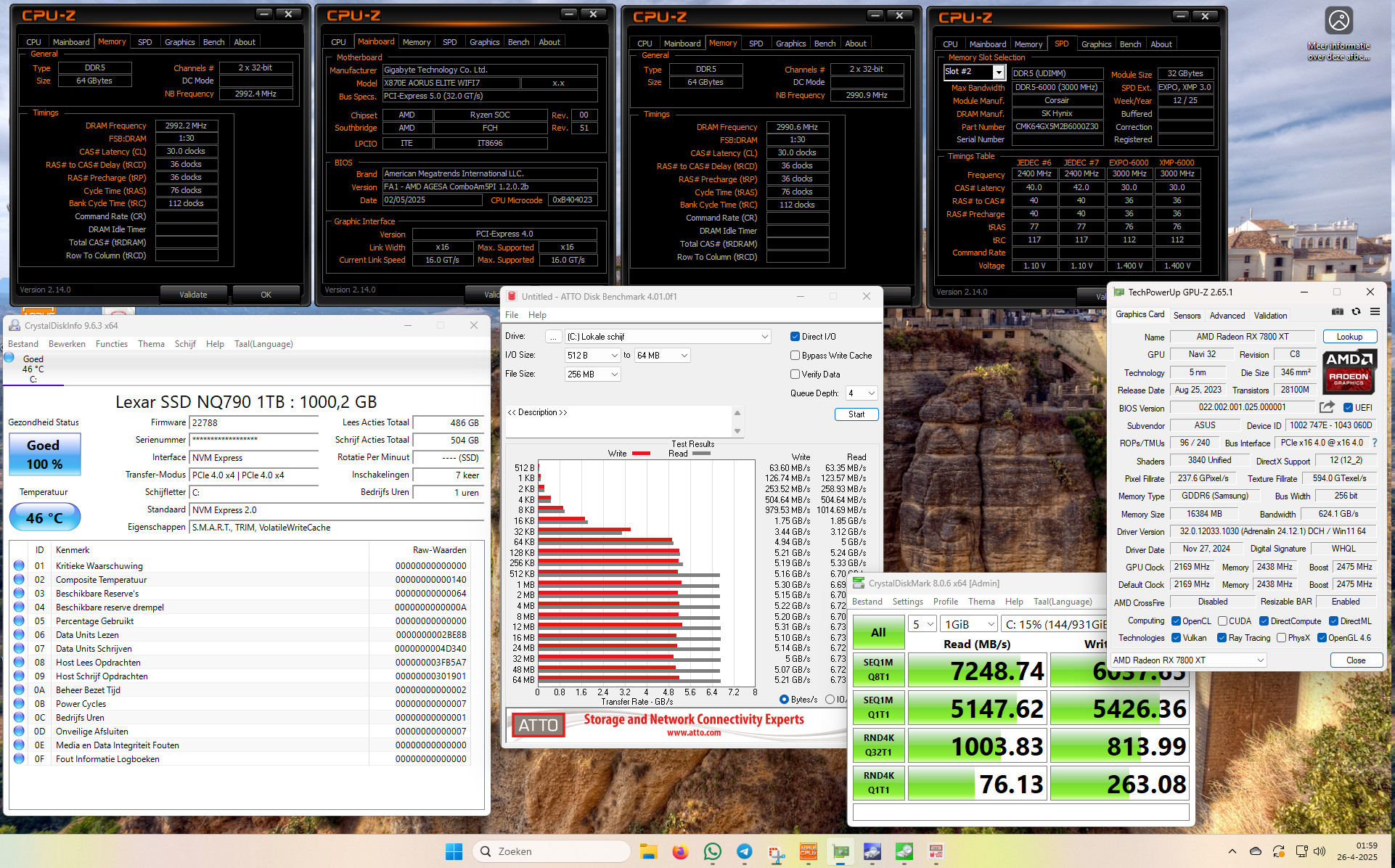Click the sync update tray icon

click(1279, 851)
